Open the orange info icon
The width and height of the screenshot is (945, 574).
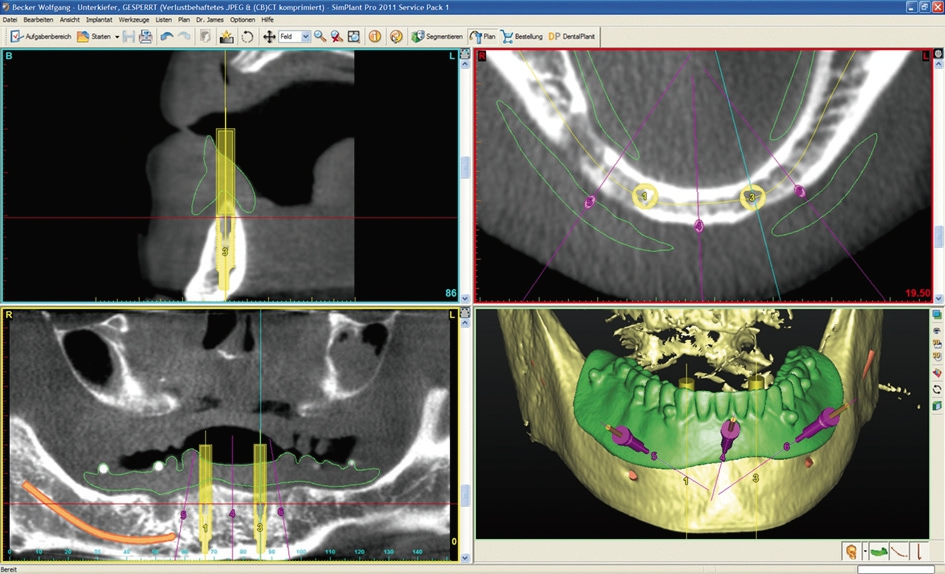click(375, 37)
